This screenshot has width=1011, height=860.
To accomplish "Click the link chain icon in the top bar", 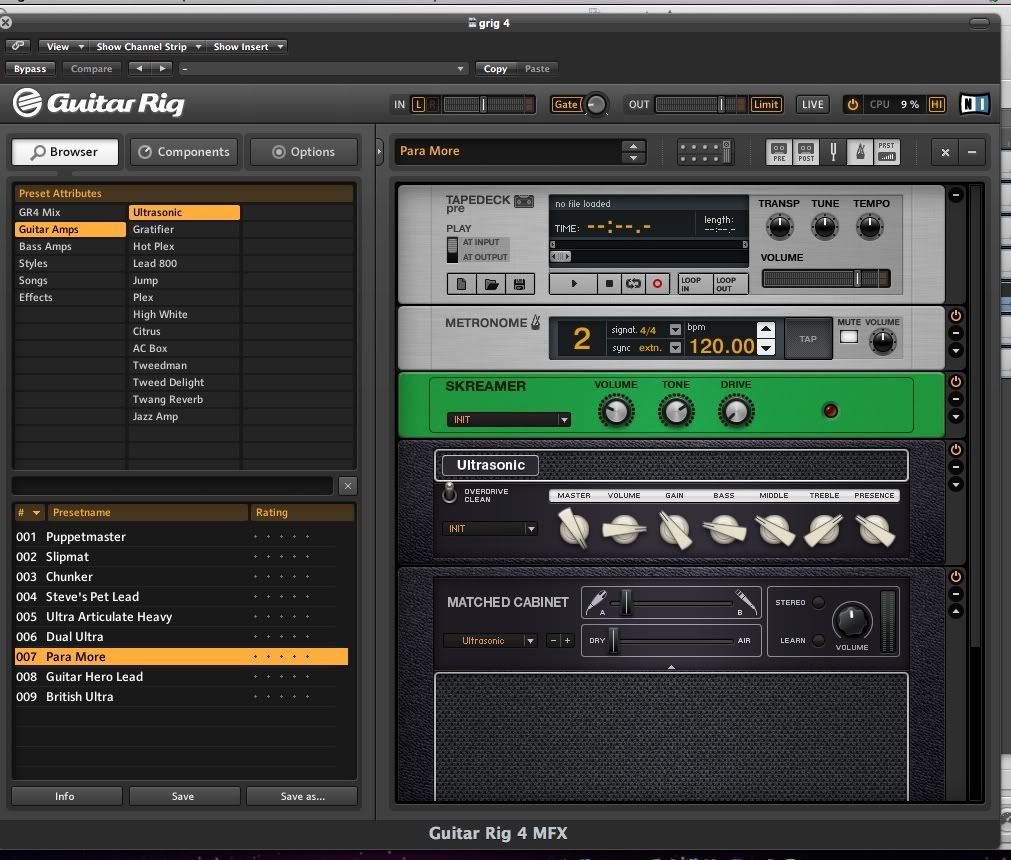I will coord(18,46).
